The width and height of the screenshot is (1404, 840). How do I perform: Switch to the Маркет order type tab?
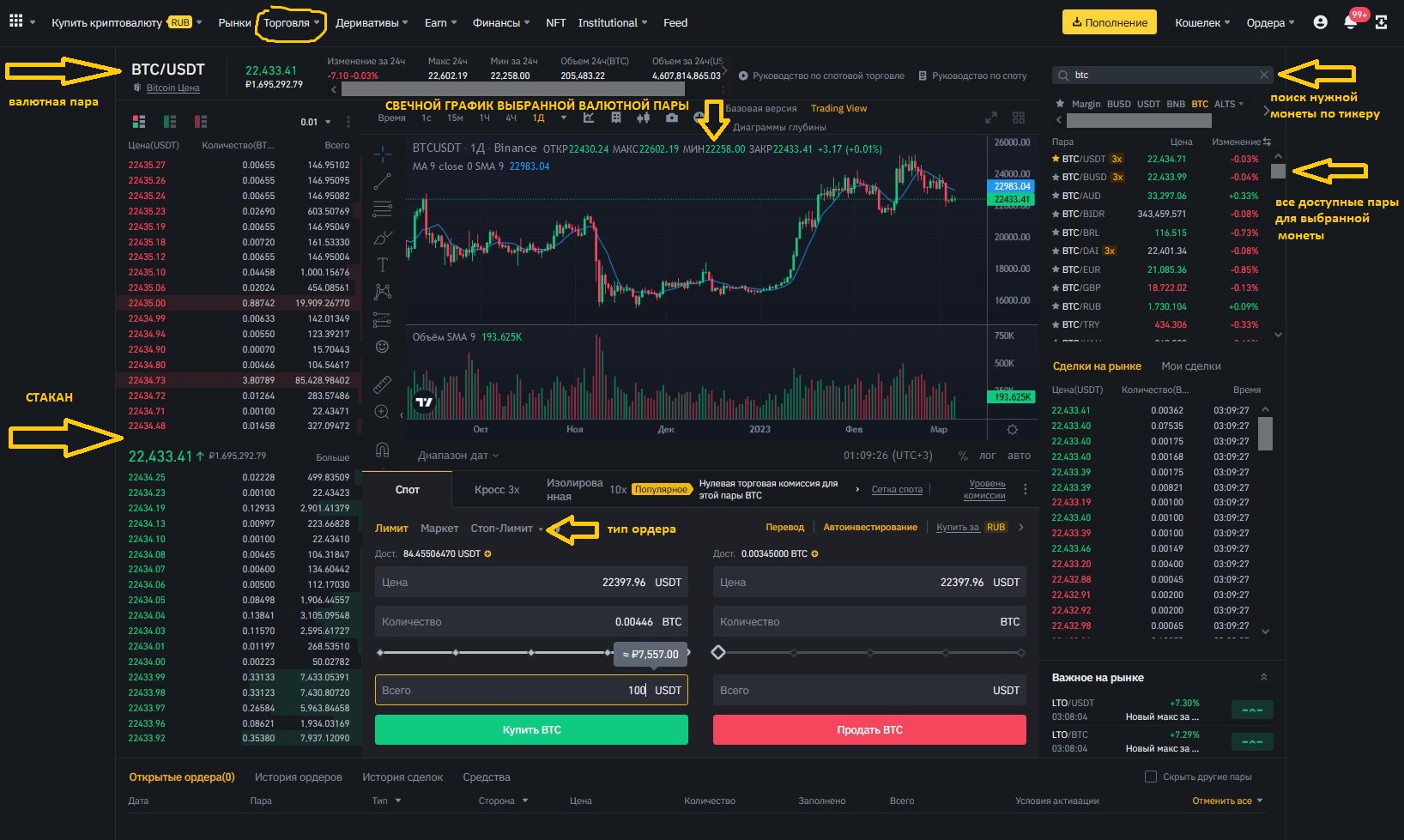[439, 529]
